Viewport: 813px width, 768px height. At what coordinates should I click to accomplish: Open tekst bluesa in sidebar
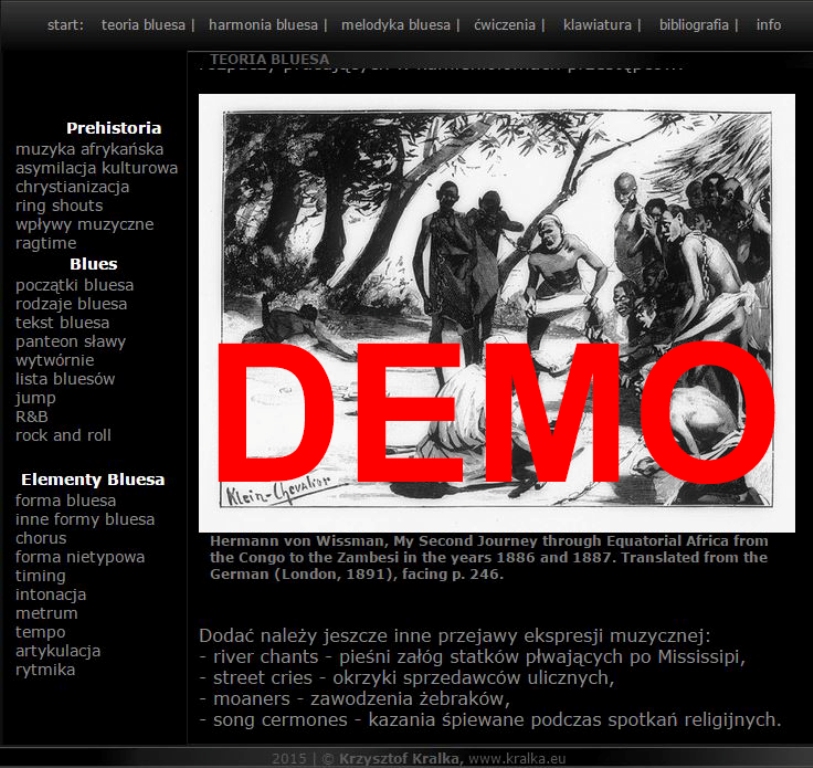pyautogui.click(x=62, y=323)
